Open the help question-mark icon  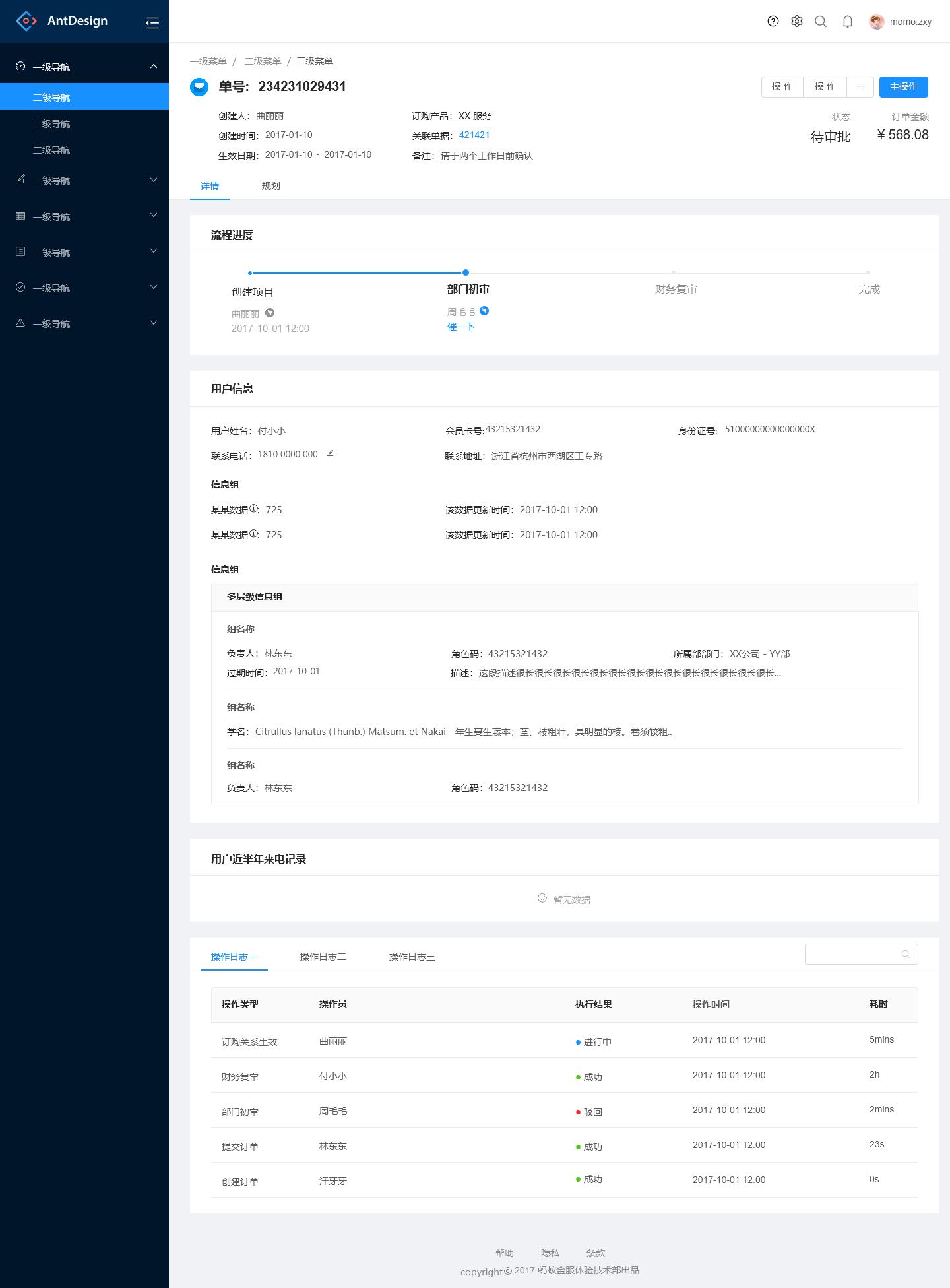pos(773,21)
